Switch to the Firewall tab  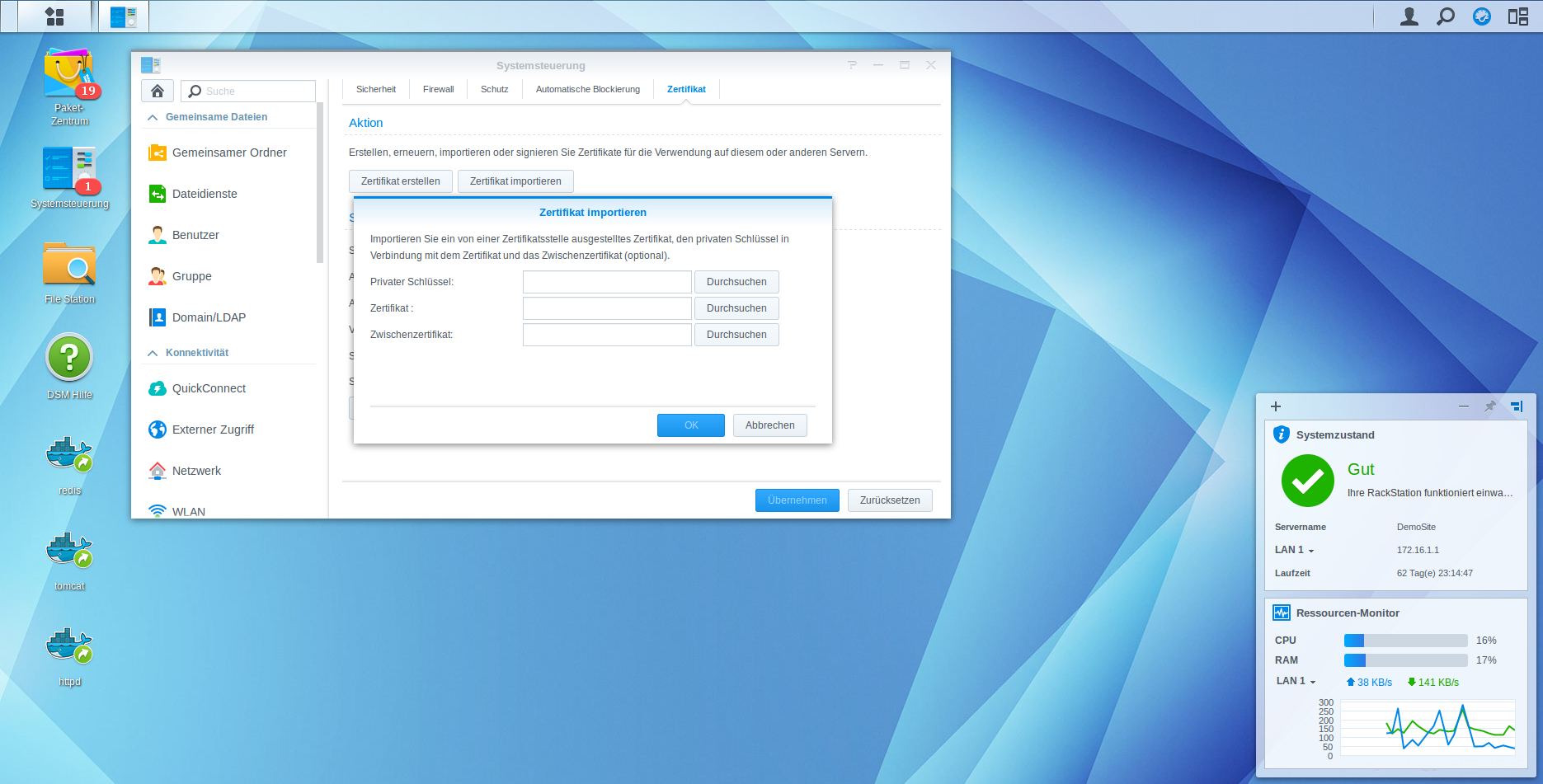coord(438,89)
